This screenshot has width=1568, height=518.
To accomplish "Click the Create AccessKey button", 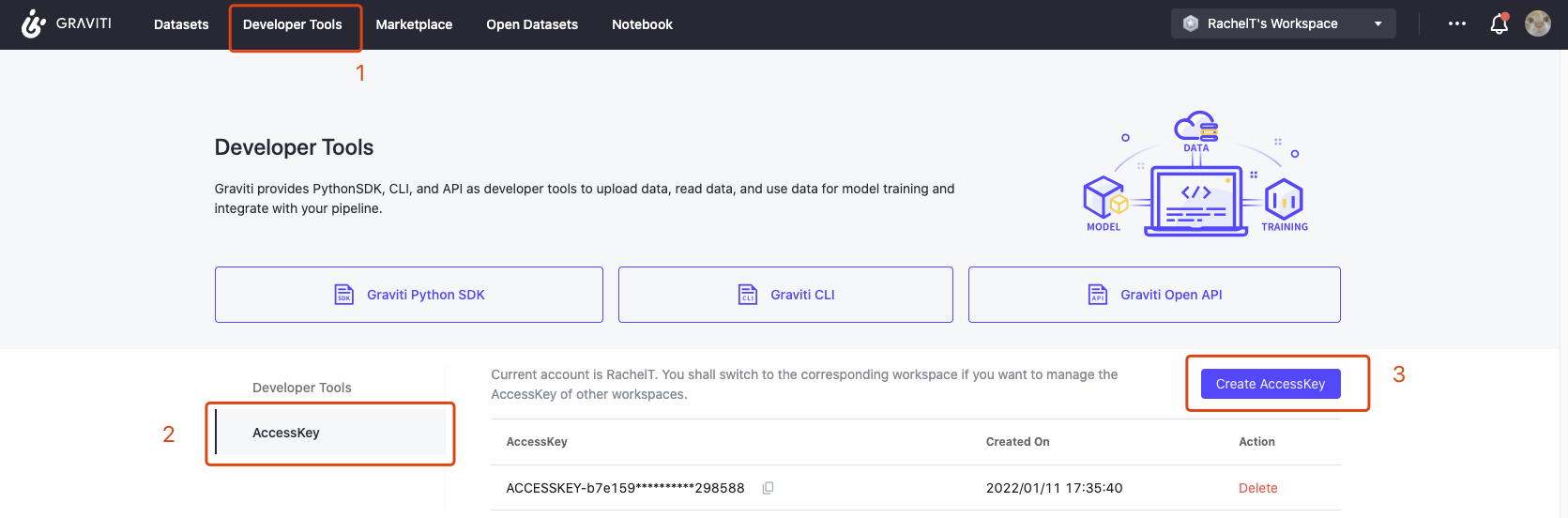I will pyautogui.click(x=1271, y=384).
